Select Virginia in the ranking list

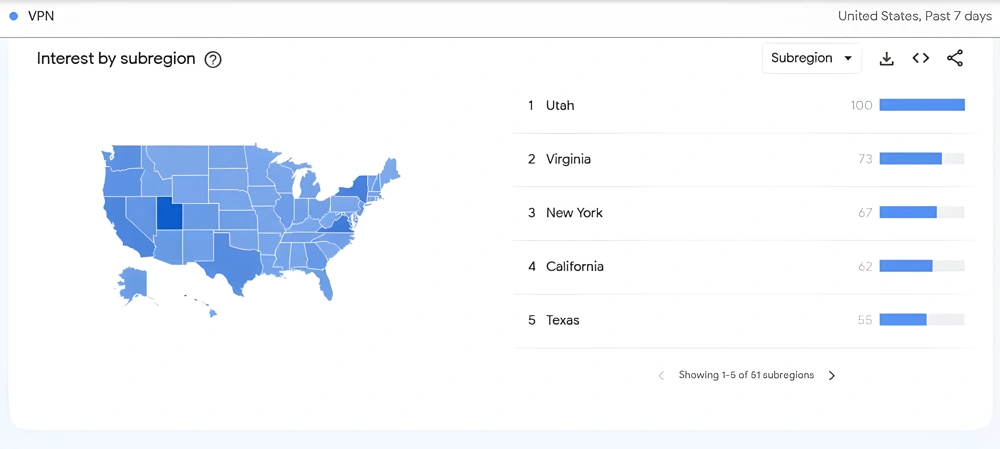click(x=746, y=159)
